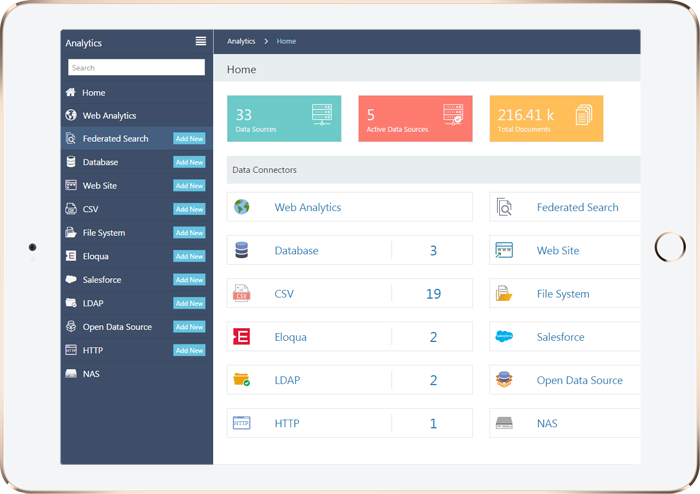The height and width of the screenshot is (494, 700).
Task: Click the Federated Search document icon in Data Connectors
Action: click(504, 207)
